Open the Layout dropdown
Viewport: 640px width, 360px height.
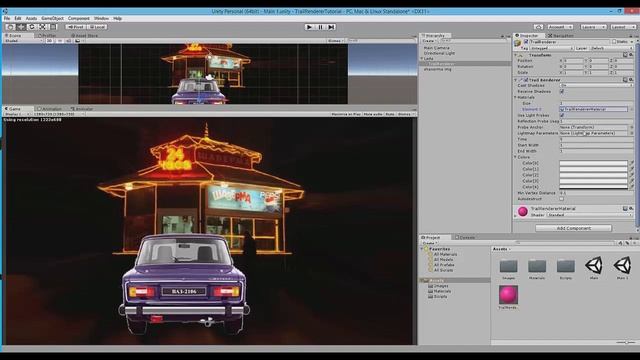[623, 27]
